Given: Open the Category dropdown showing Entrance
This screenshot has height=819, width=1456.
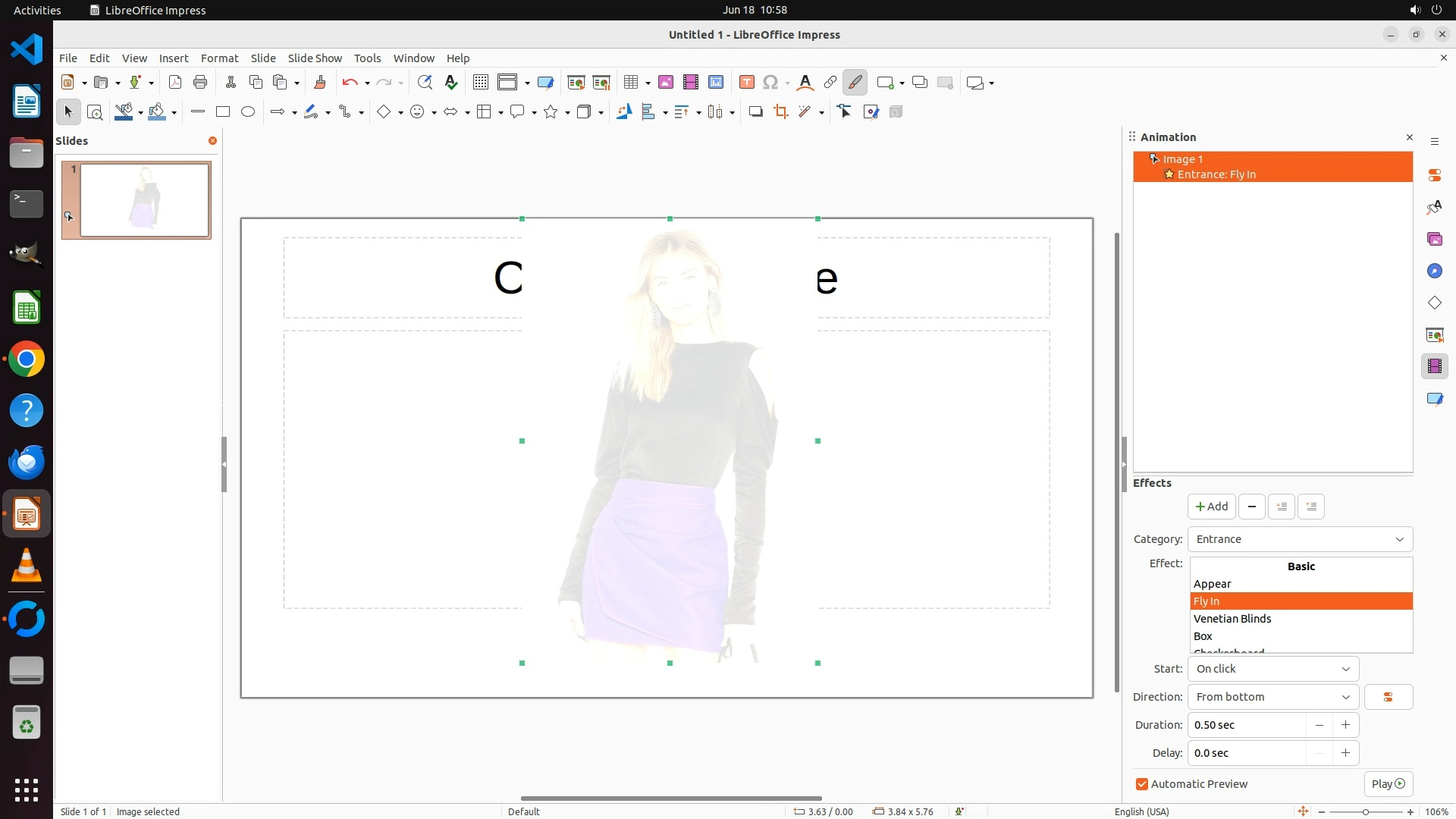Looking at the screenshot, I should 1300,539.
